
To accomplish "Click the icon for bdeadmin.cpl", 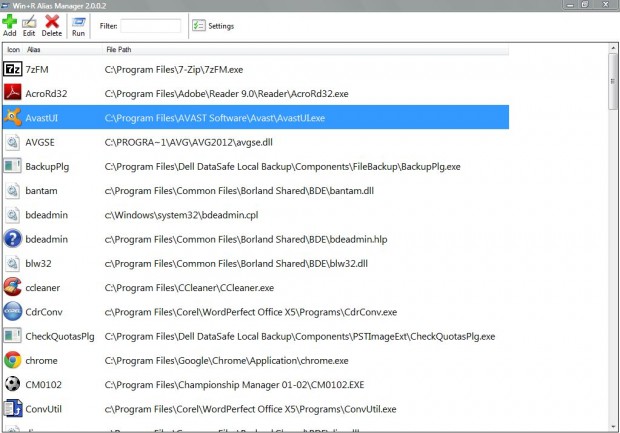I will click(x=12, y=215).
